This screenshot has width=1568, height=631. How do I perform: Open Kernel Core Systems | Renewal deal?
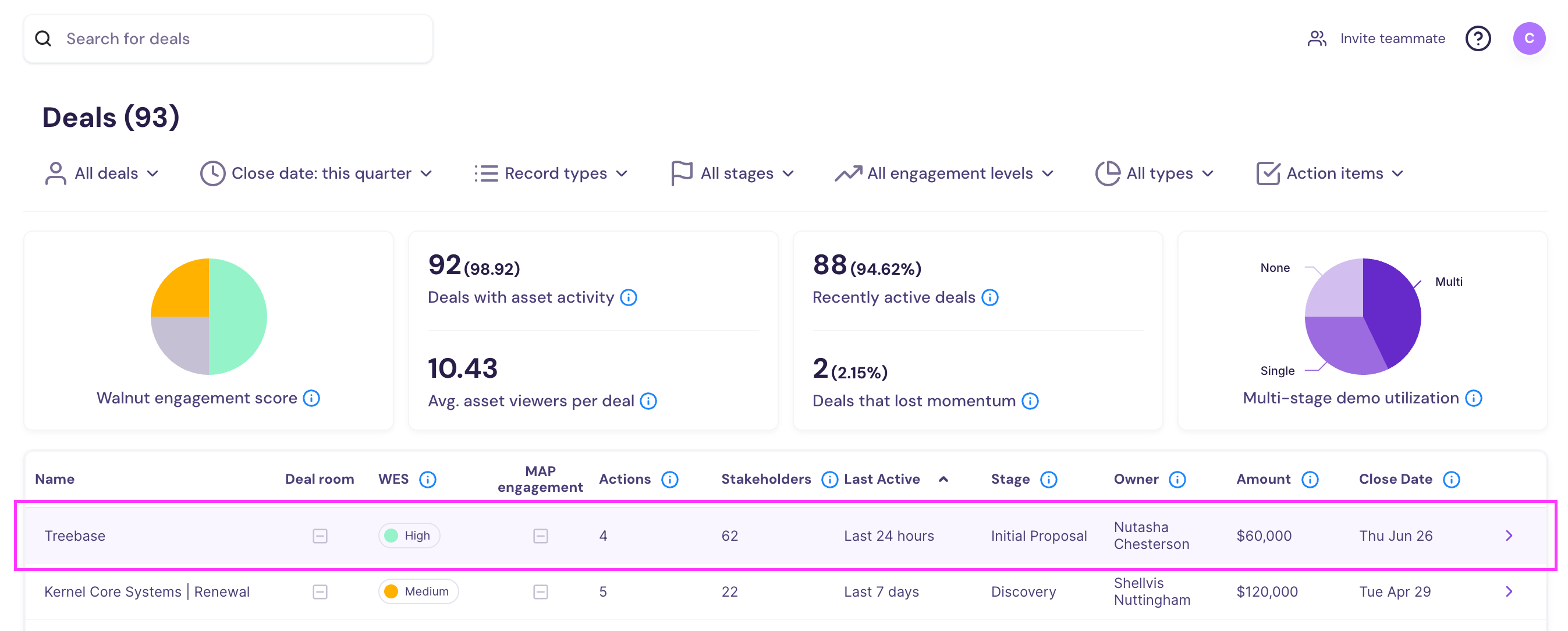pos(147,592)
